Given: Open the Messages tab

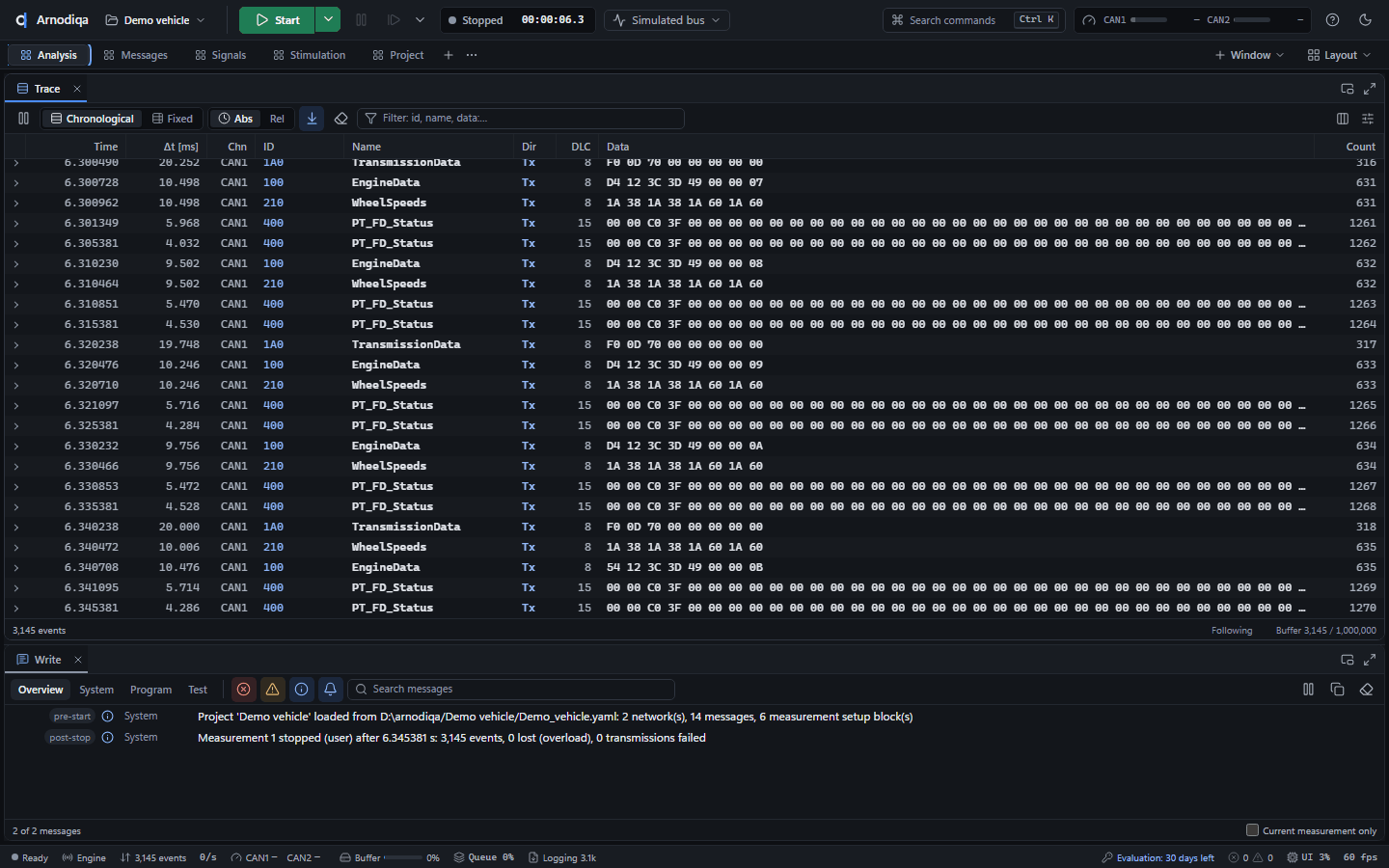Looking at the screenshot, I should pyautogui.click(x=136, y=55).
